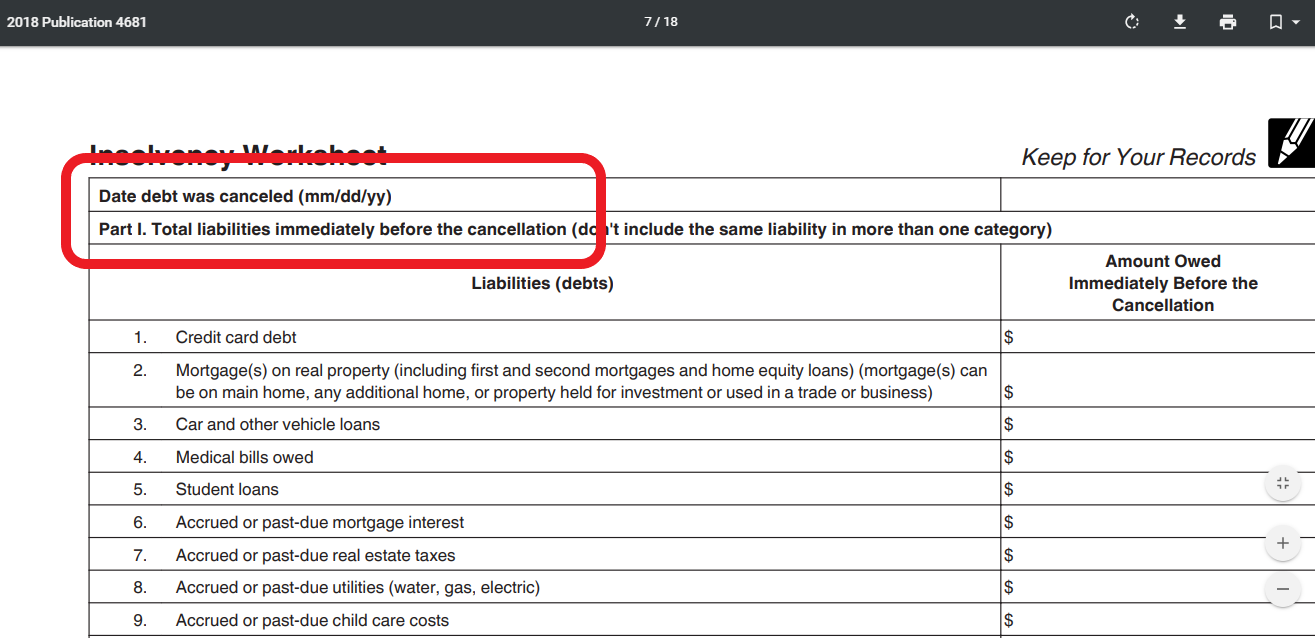Viewport: 1315px width, 638px height.
Task: Click the amount cell for Car loans
Action: click(x=1158, y=424)
